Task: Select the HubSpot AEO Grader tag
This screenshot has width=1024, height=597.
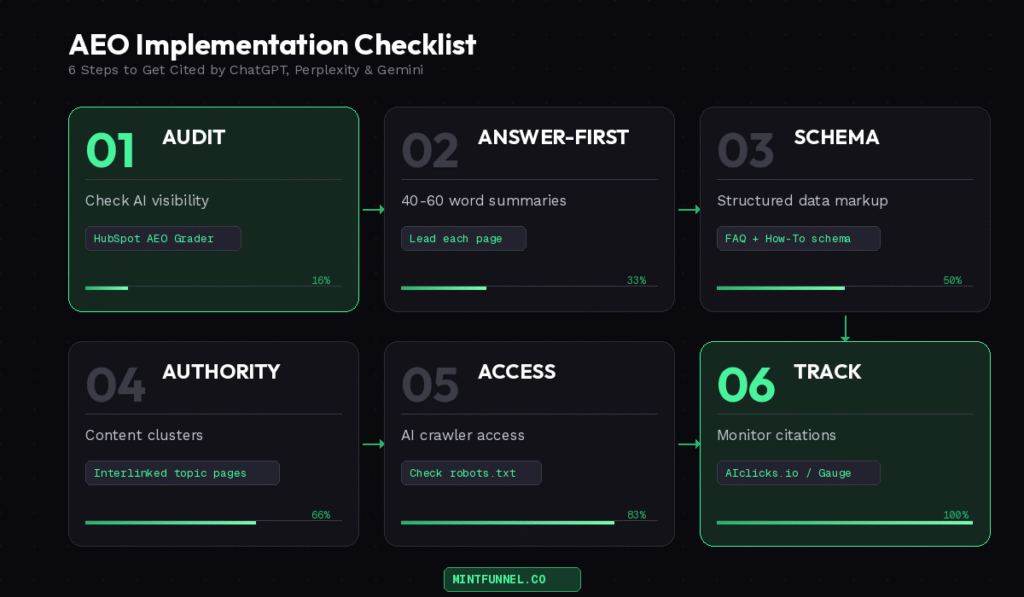Action: [163, 239]
